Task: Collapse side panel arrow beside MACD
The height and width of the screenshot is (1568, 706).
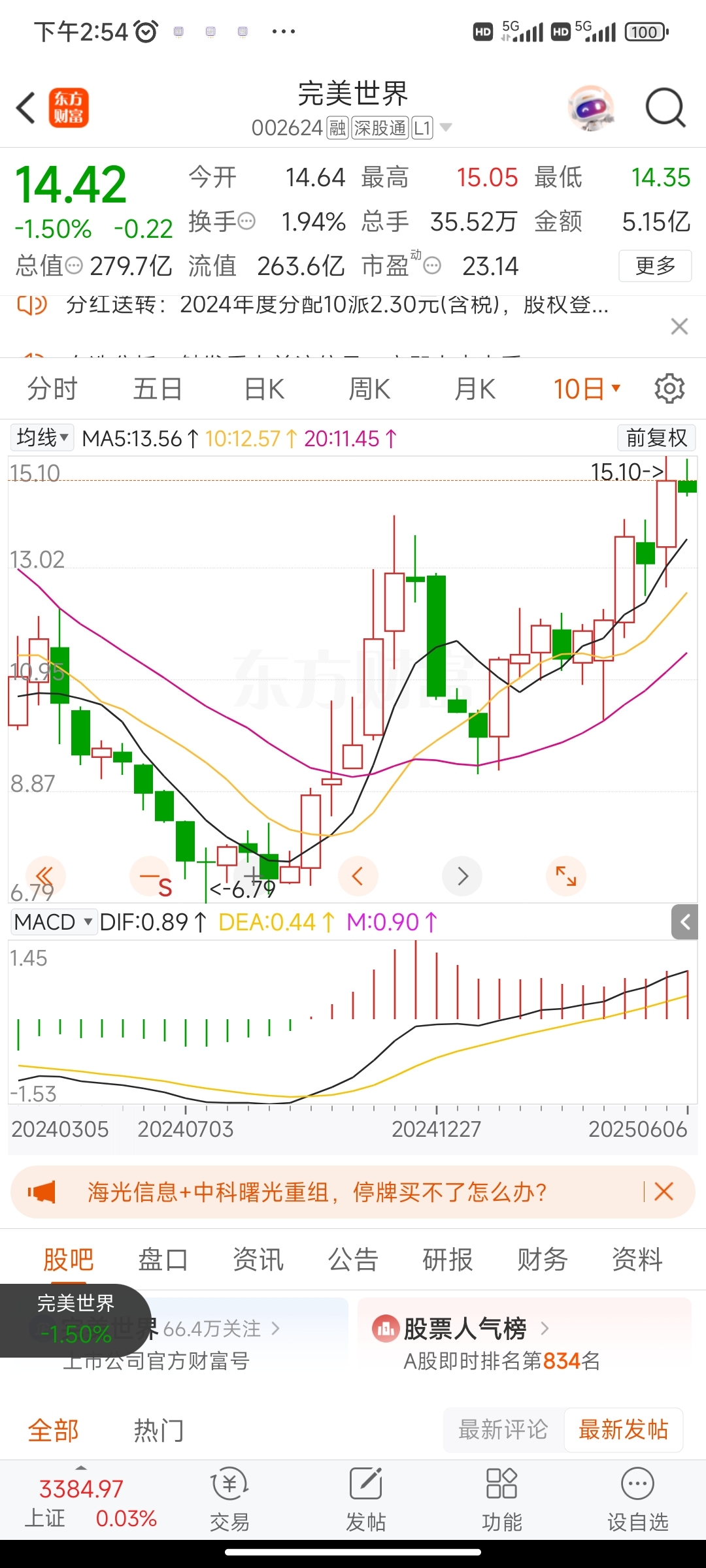Action: point(685,922)
